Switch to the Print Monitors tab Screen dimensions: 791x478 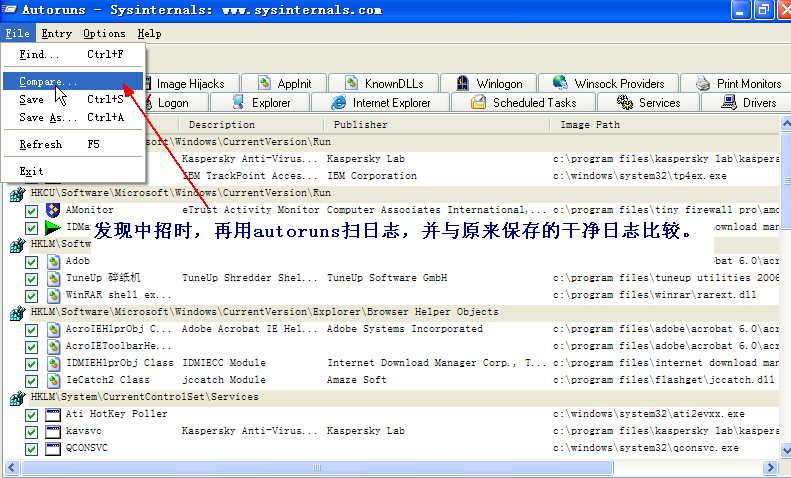(738, 83)
